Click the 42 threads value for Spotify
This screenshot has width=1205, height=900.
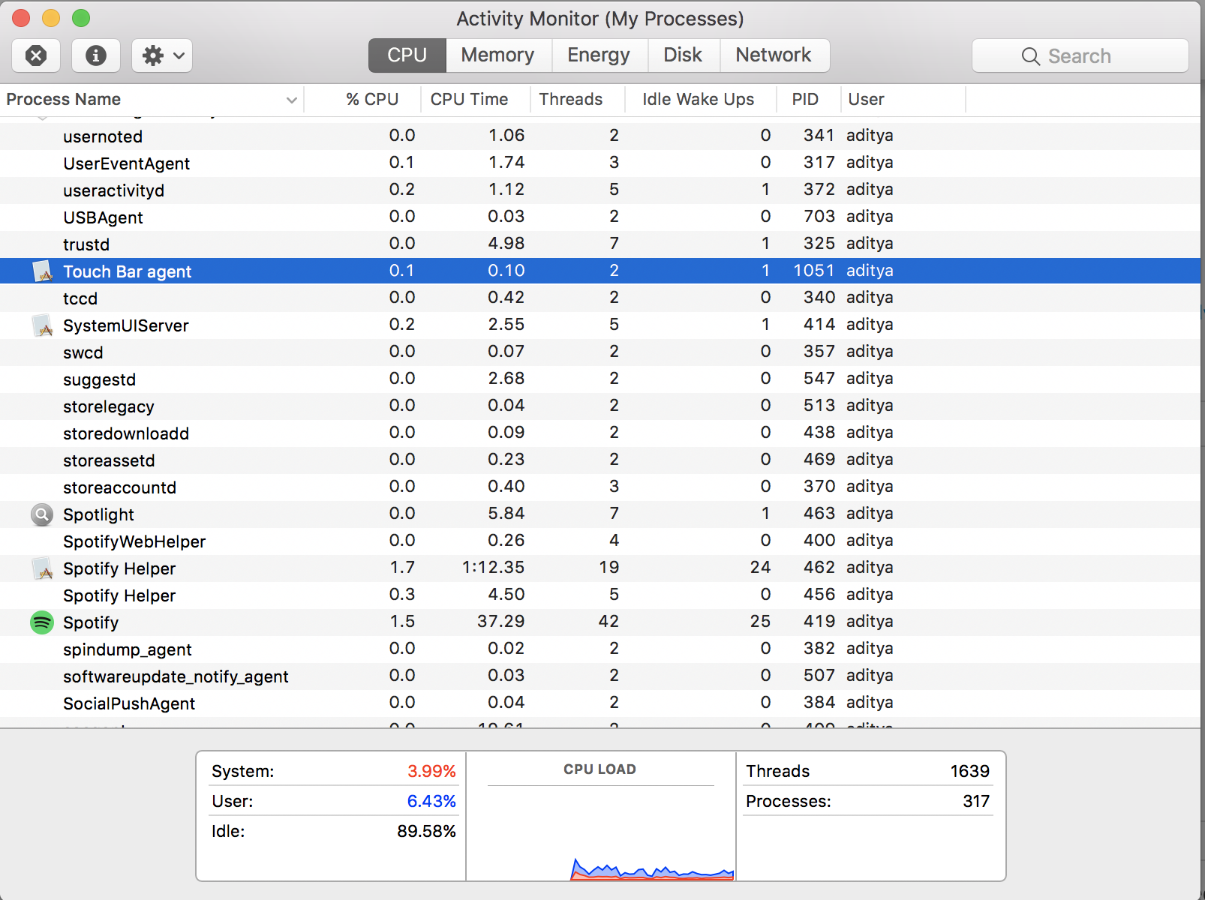tap(608, 621)
